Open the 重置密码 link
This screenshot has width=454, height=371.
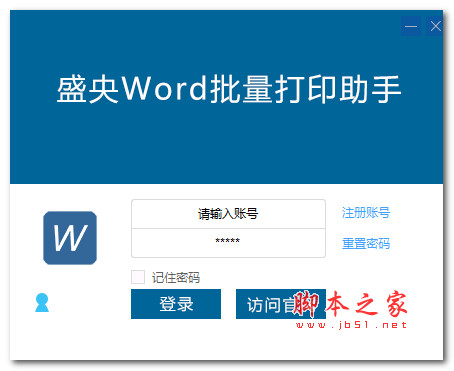[x=366, y=243]
